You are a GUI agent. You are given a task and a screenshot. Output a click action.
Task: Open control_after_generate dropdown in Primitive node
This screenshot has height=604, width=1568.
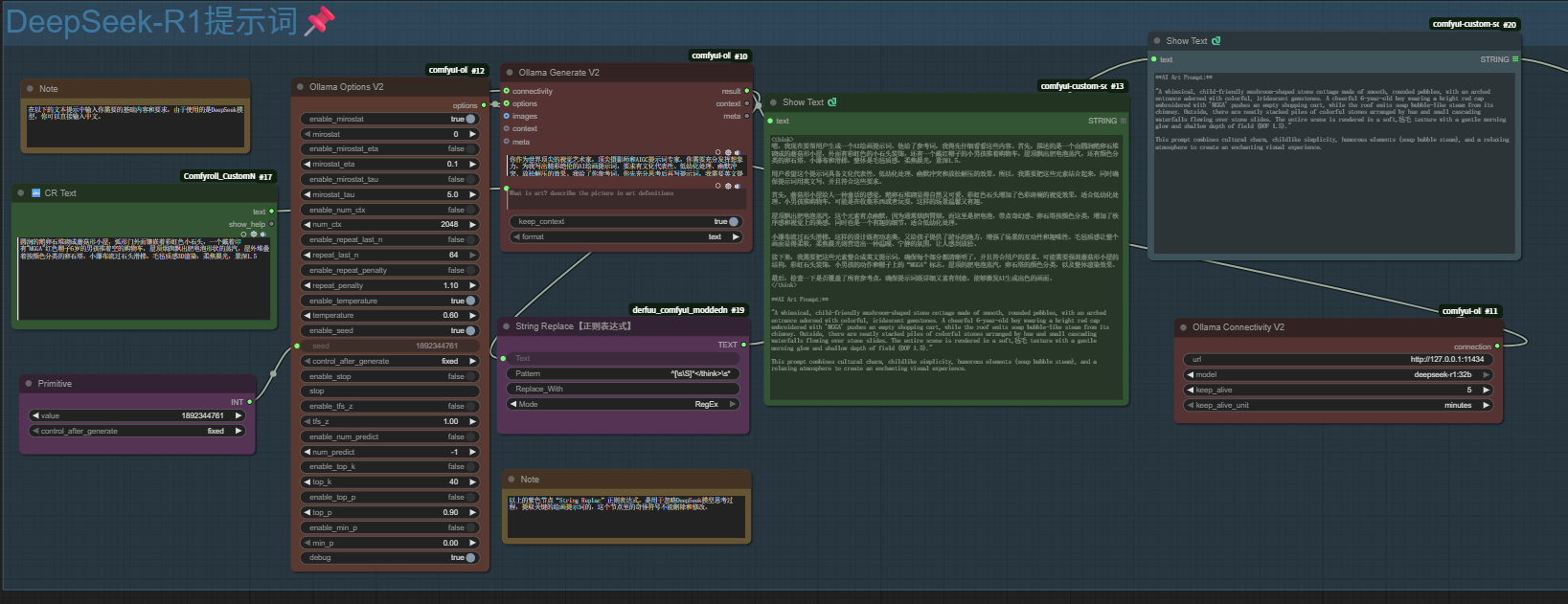pyautogui.click(x=137, y=431)
